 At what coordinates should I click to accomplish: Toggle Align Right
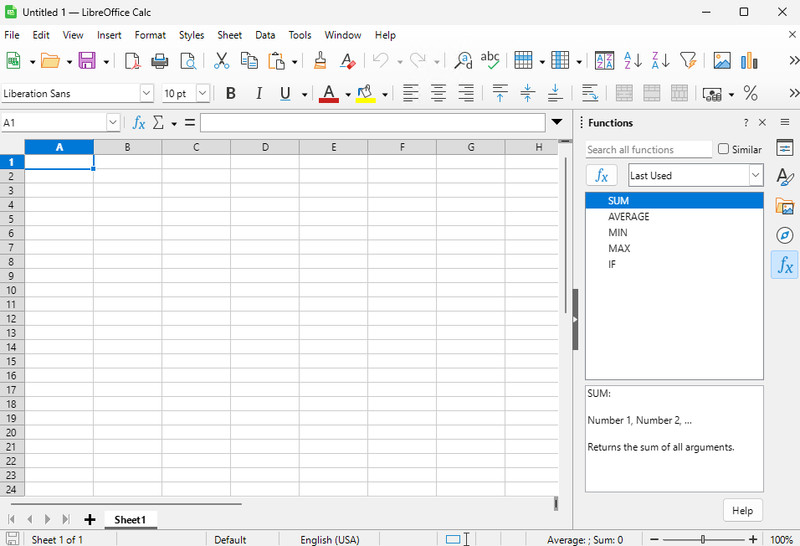[466, 93]
